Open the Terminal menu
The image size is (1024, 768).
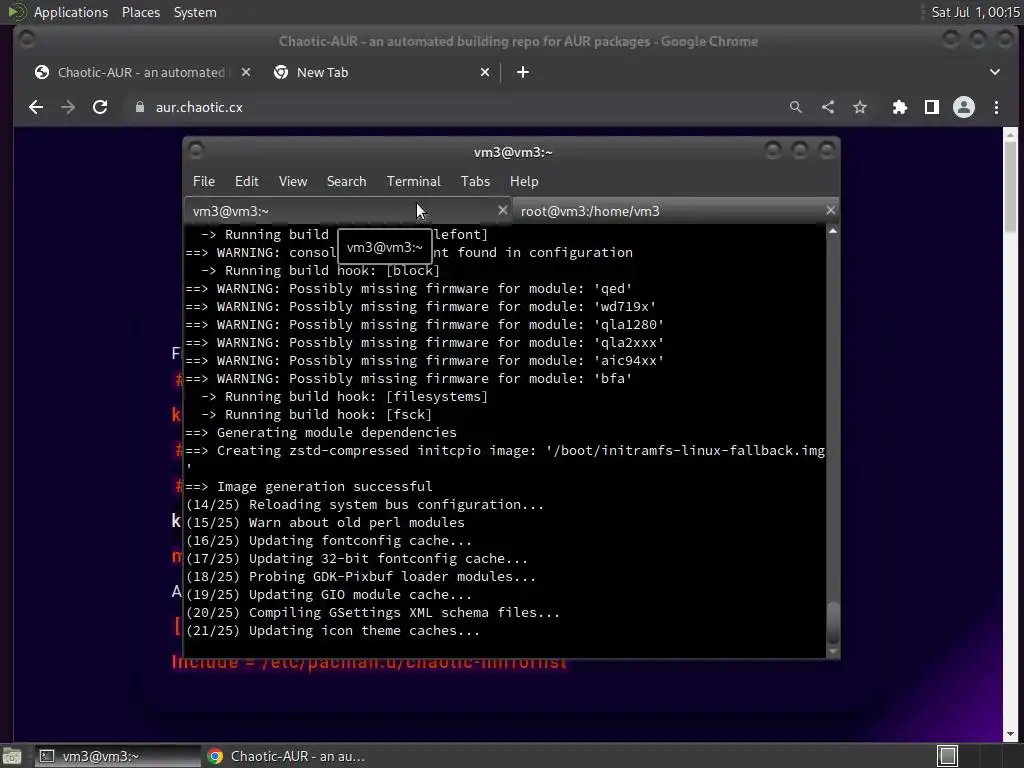coord(413,181)
